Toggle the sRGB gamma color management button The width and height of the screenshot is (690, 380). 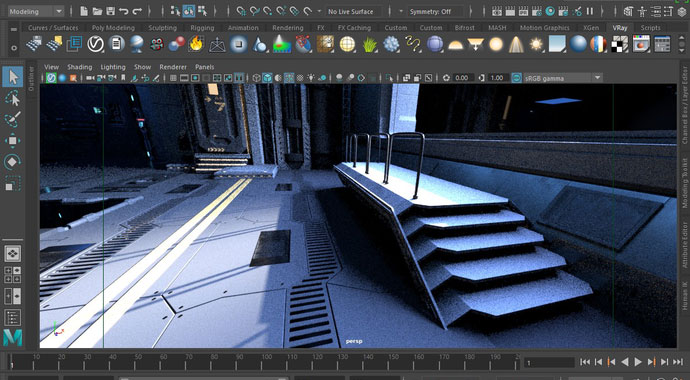pyautogui.click(x=517, y=78)
